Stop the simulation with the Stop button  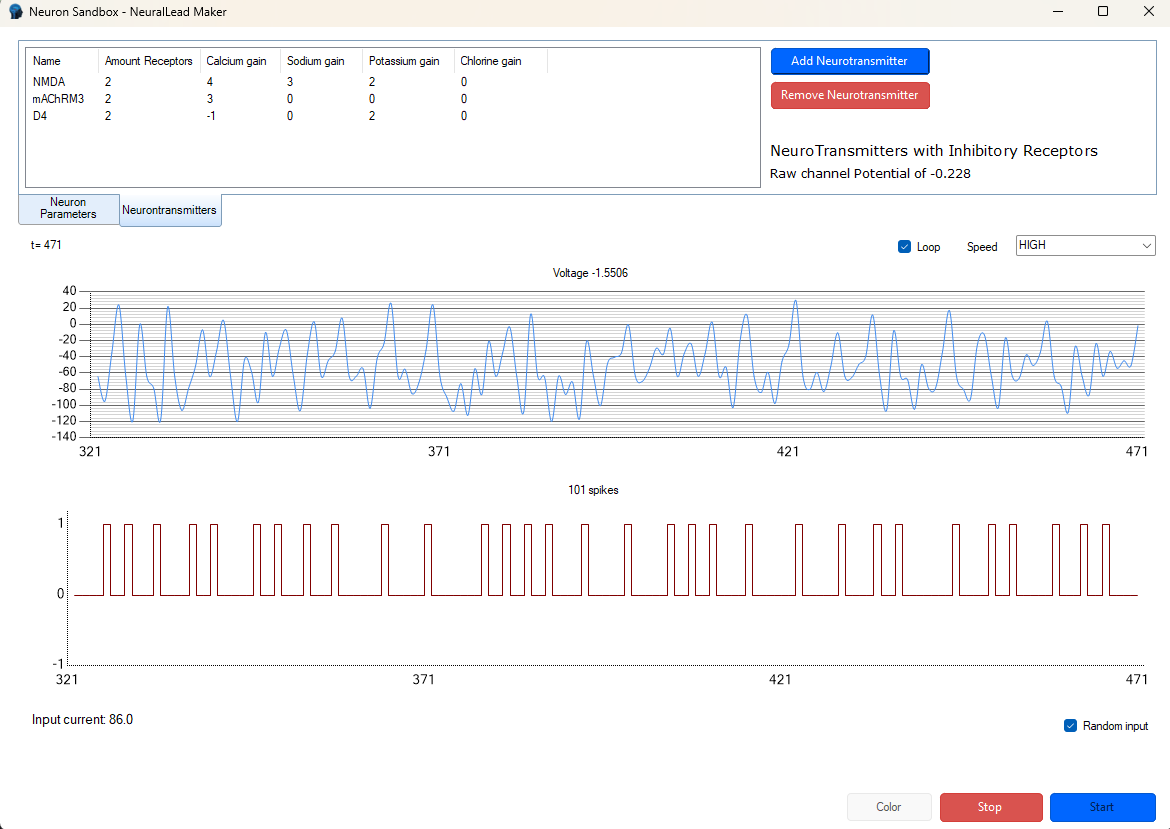[x=989, y=807]
